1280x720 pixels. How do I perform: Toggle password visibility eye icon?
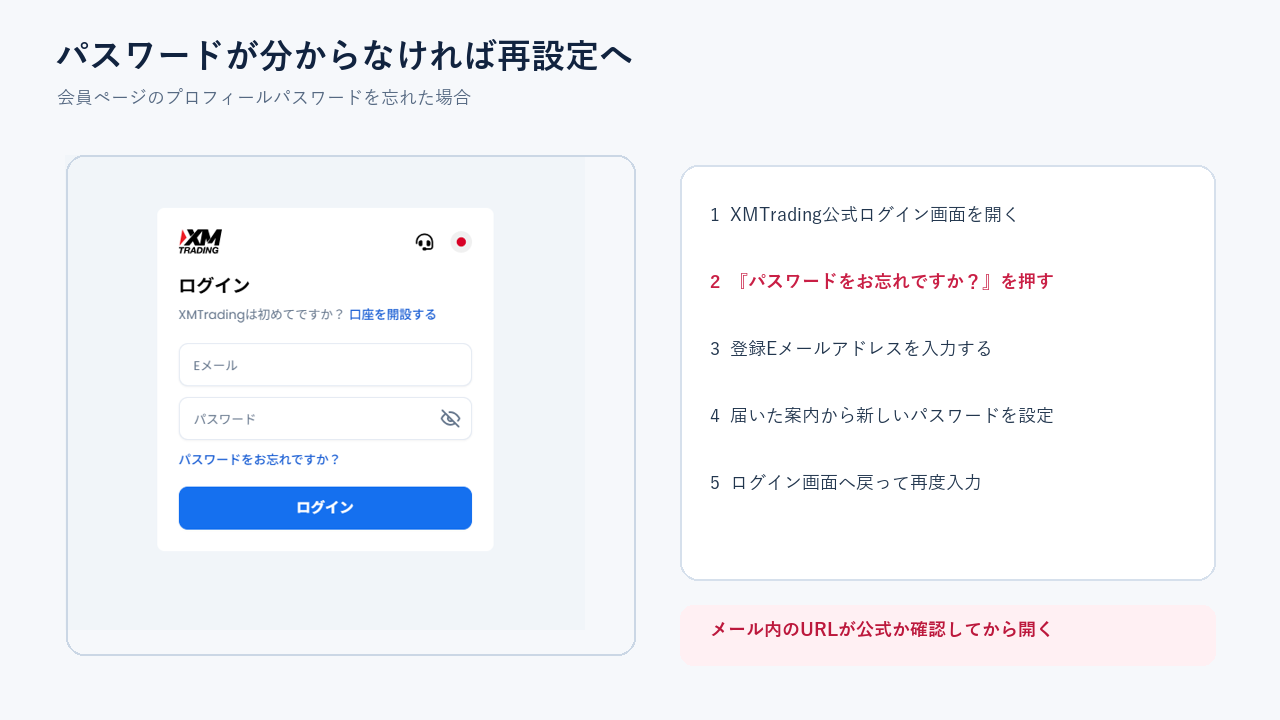tap(450, 418)
